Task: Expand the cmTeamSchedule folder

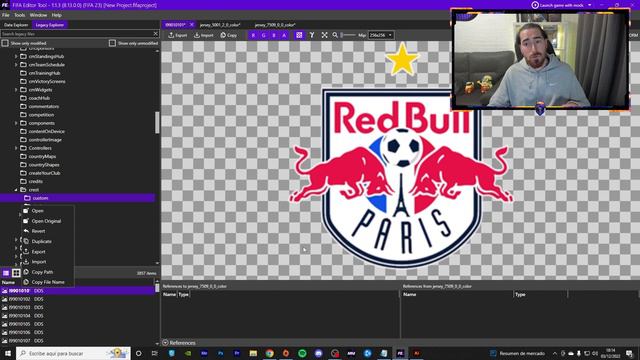Action: tap(16, 64)
